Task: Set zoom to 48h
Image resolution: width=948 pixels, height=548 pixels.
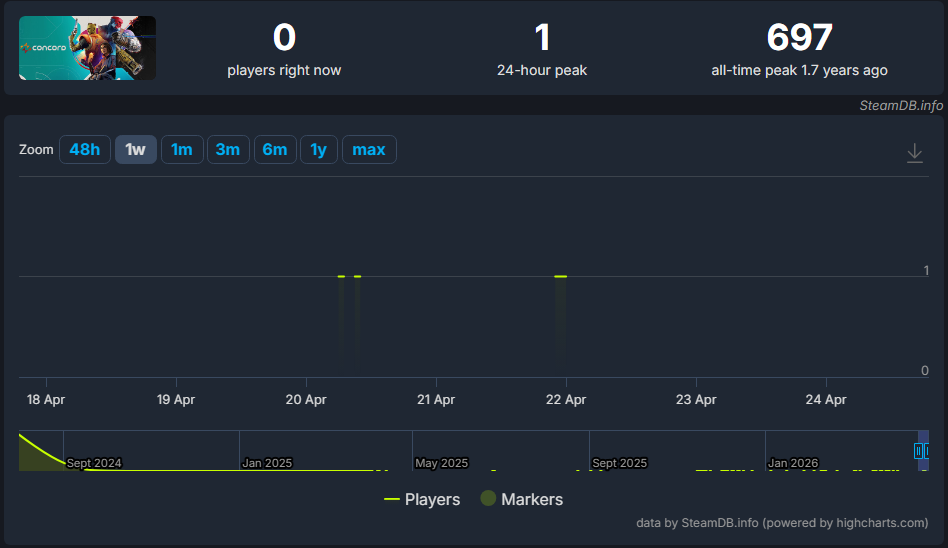Action: point(85,149)
